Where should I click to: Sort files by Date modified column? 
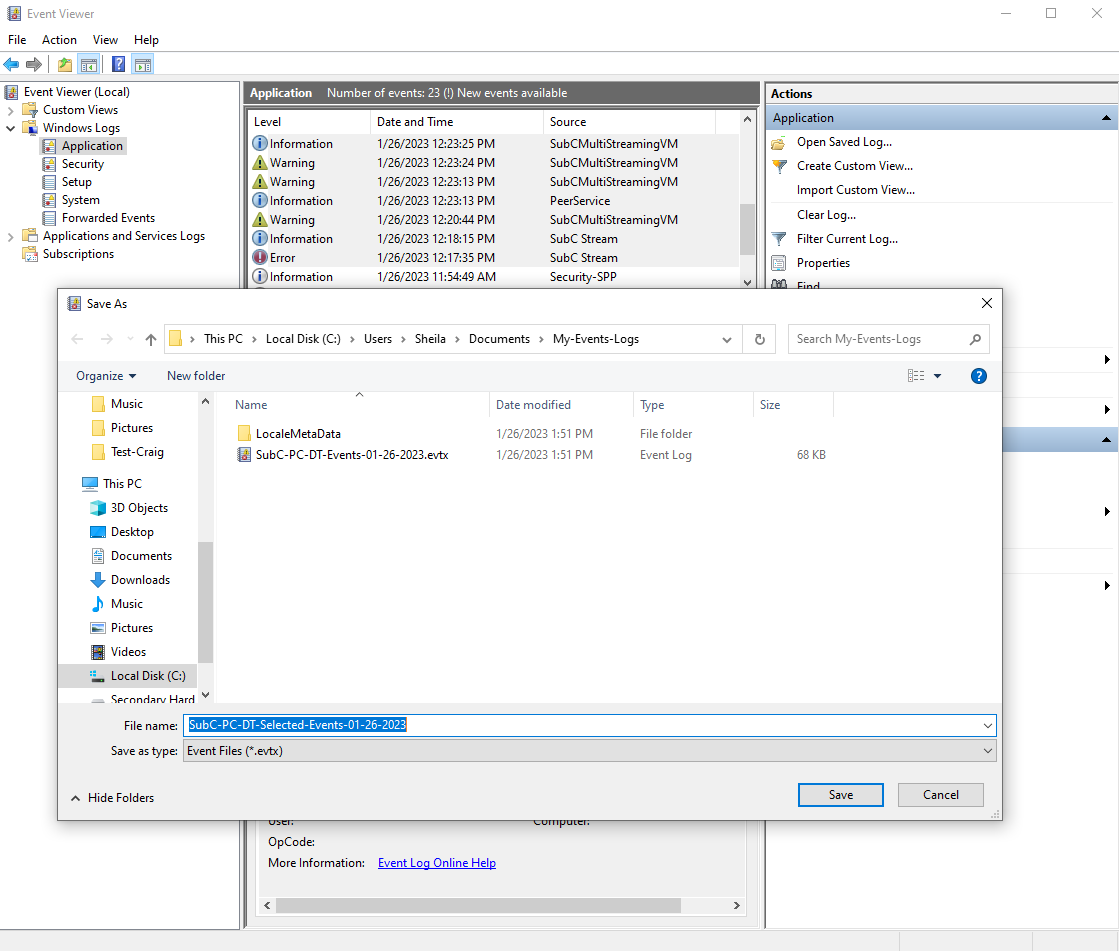533,405
